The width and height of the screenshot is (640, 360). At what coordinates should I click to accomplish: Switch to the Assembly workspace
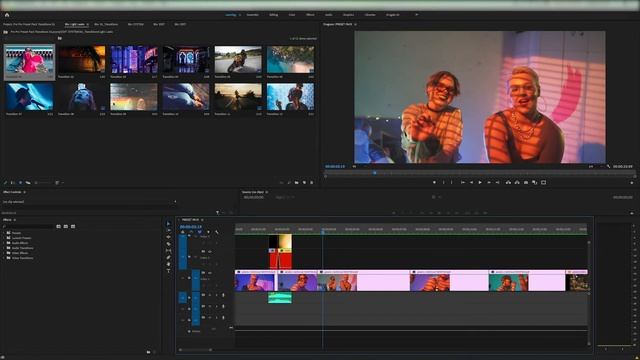click(x=253, y=15)
